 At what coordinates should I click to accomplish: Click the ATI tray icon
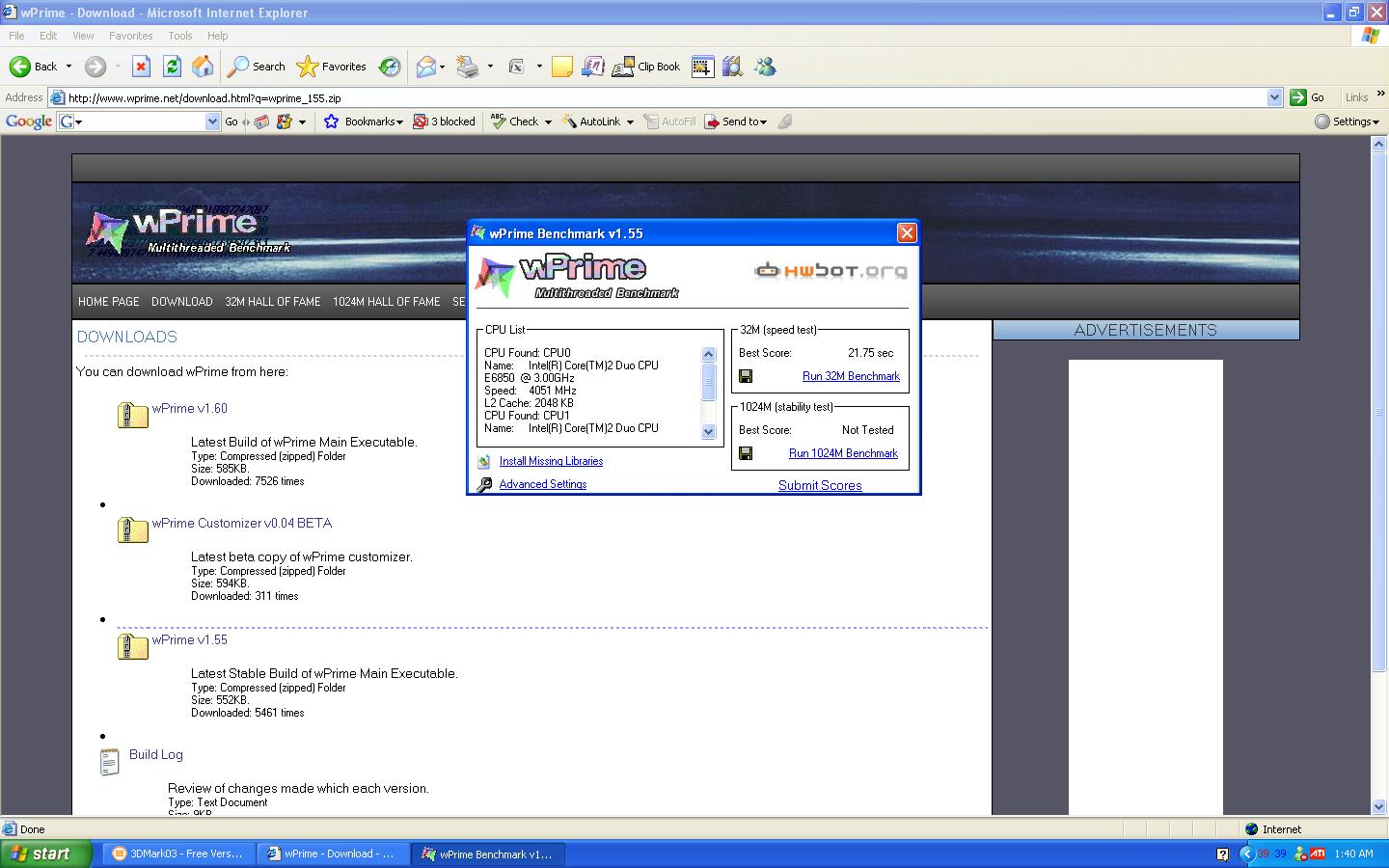[1317, 854]
